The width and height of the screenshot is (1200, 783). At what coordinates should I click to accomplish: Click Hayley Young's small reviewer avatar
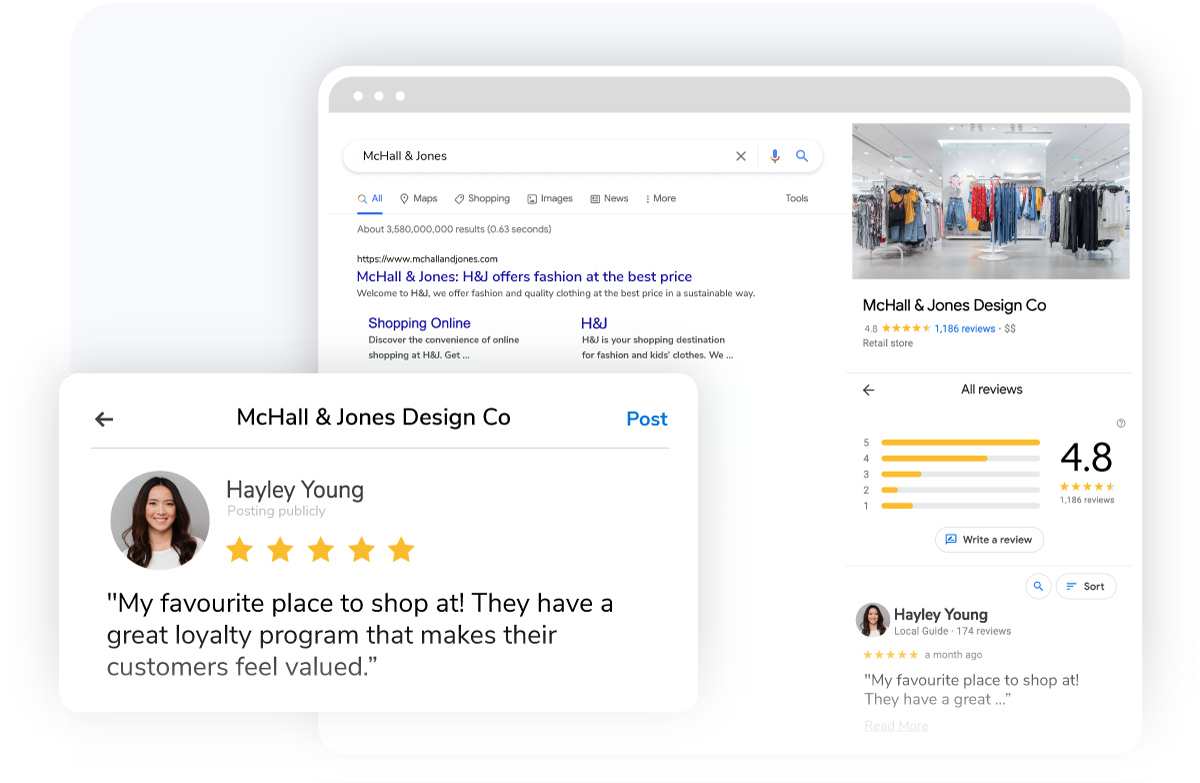click(873, 620)
